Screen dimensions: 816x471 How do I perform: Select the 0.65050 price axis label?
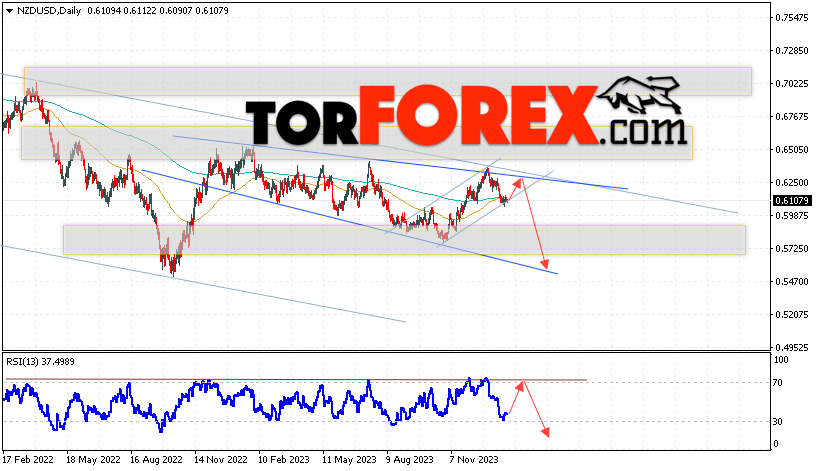(x=792, y=150)
